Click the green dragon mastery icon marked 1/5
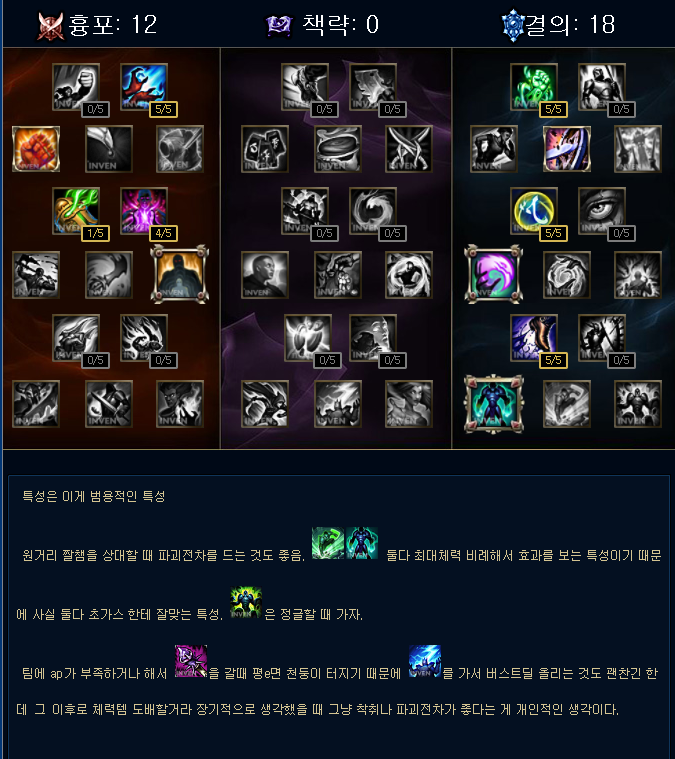The width and height of the screenshot is (675, 759). 76,211
